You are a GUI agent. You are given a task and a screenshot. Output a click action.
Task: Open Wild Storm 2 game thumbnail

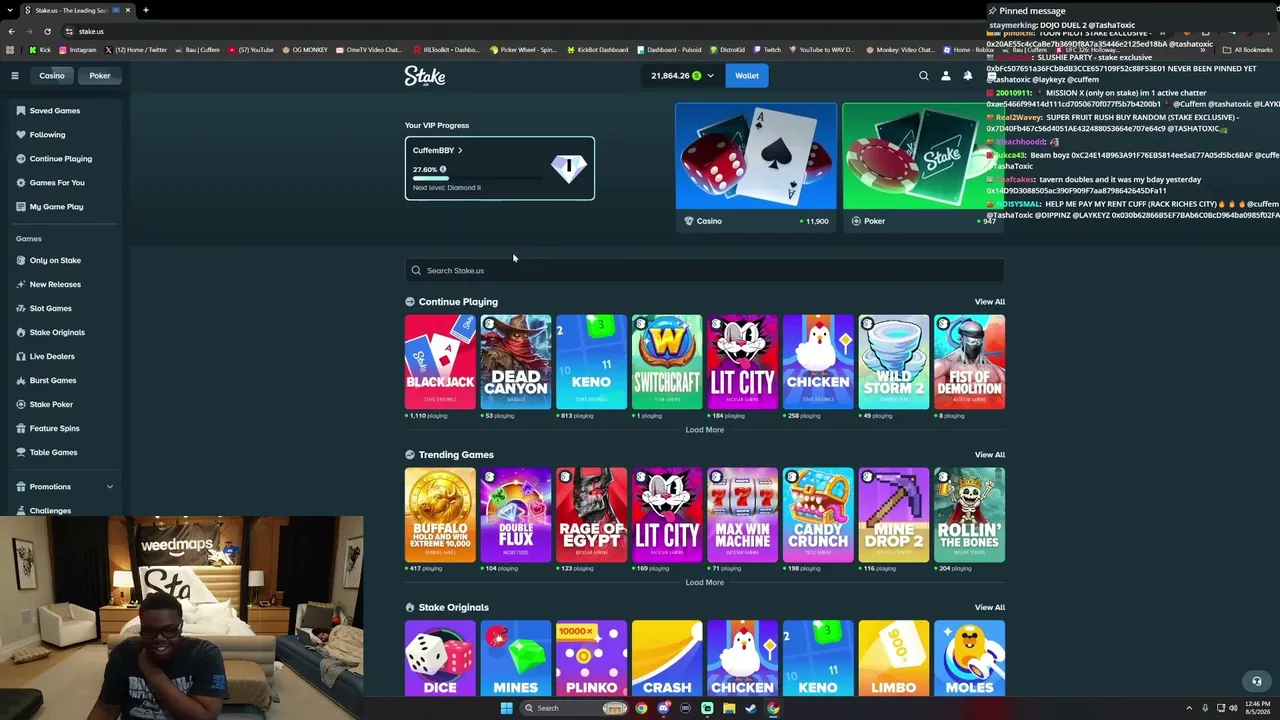(894, 362)
